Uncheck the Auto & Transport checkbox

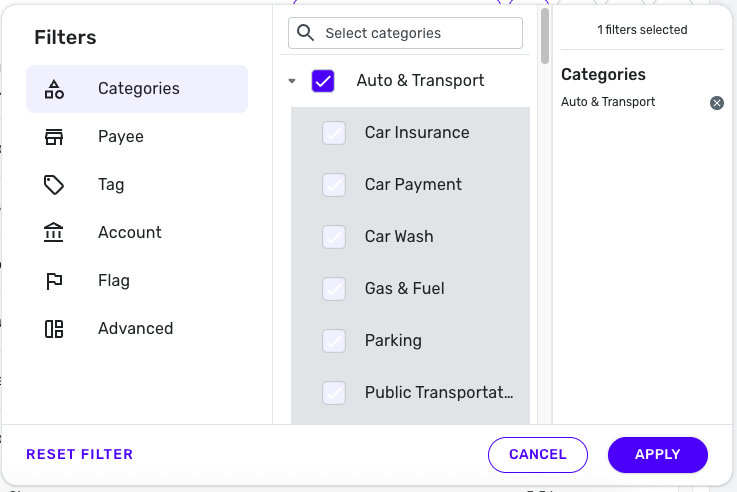tap(323, 81)
